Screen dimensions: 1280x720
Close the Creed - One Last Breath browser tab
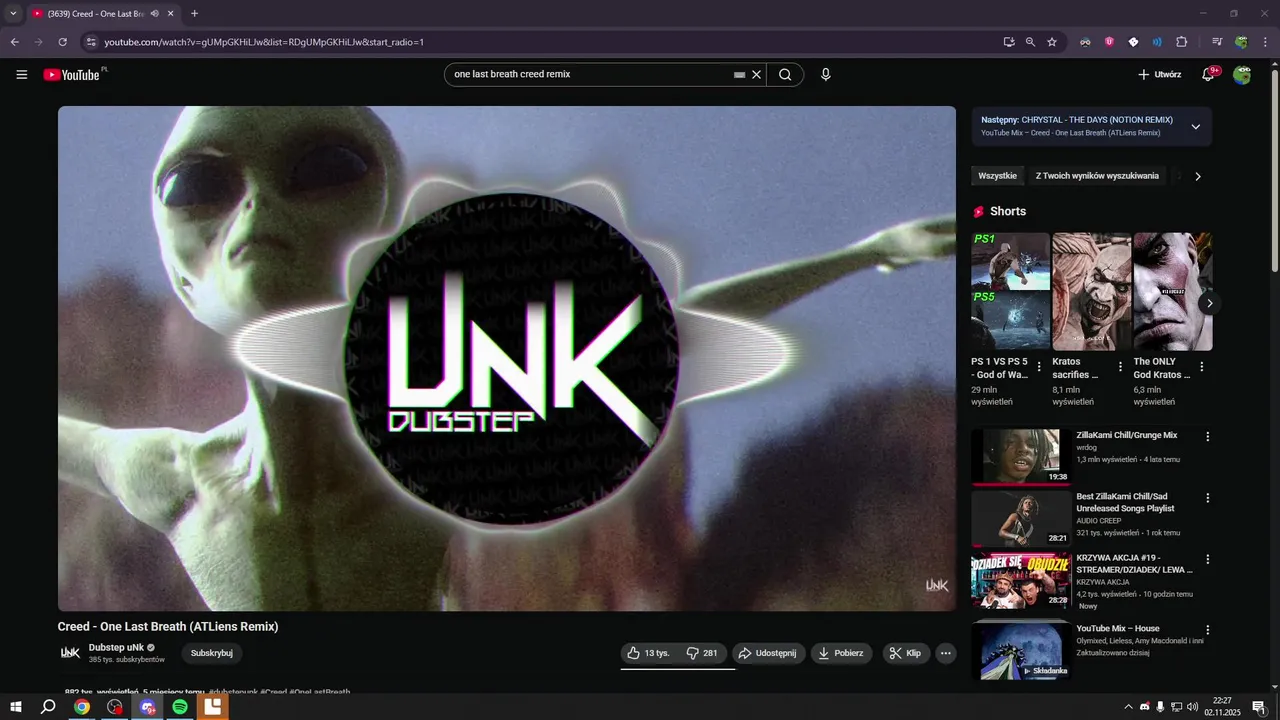click(171, 14)
